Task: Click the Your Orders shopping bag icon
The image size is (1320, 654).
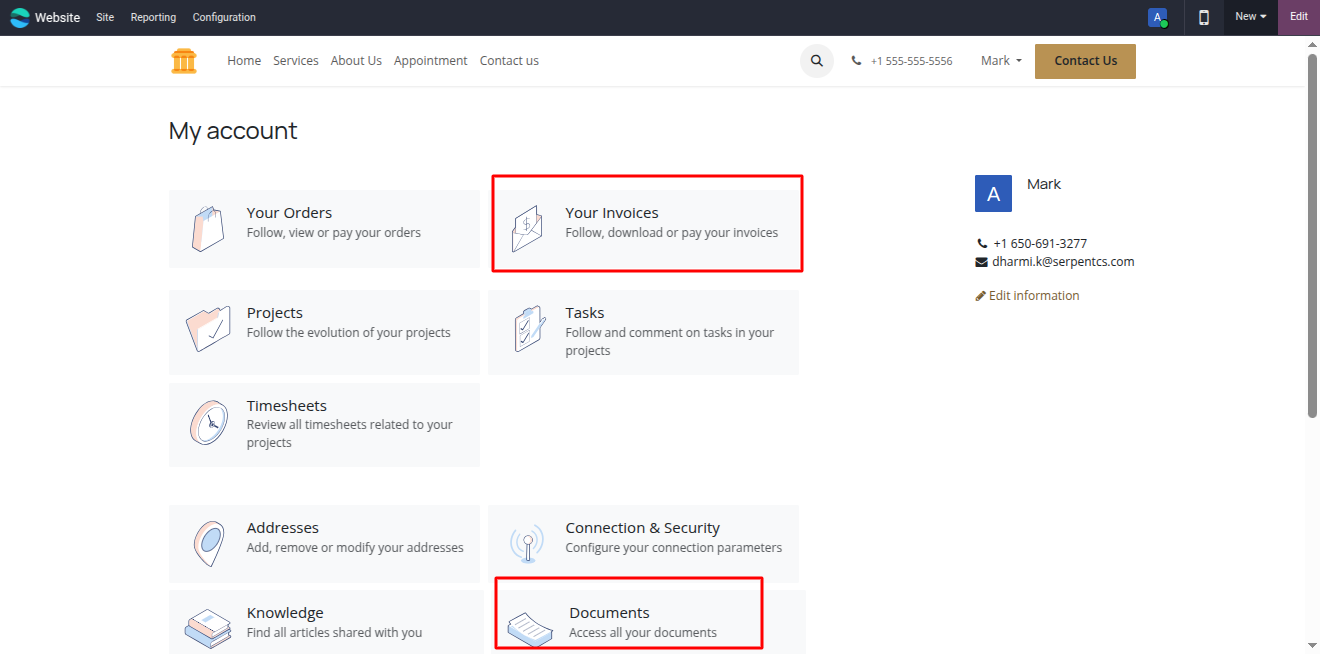Action: [x=207, y=229]
